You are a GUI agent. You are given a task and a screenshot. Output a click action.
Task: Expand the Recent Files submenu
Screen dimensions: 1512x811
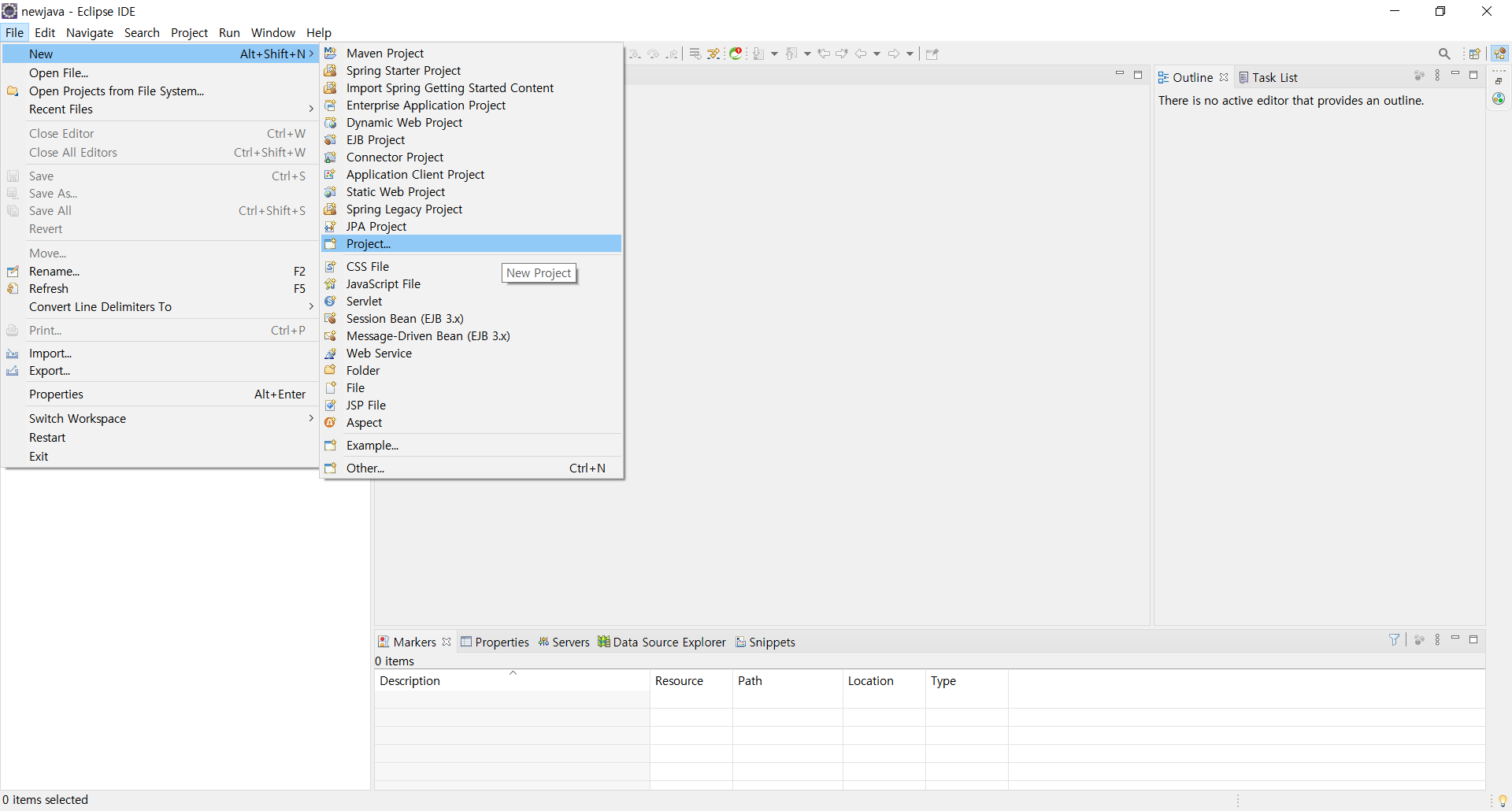pos(160,109)
